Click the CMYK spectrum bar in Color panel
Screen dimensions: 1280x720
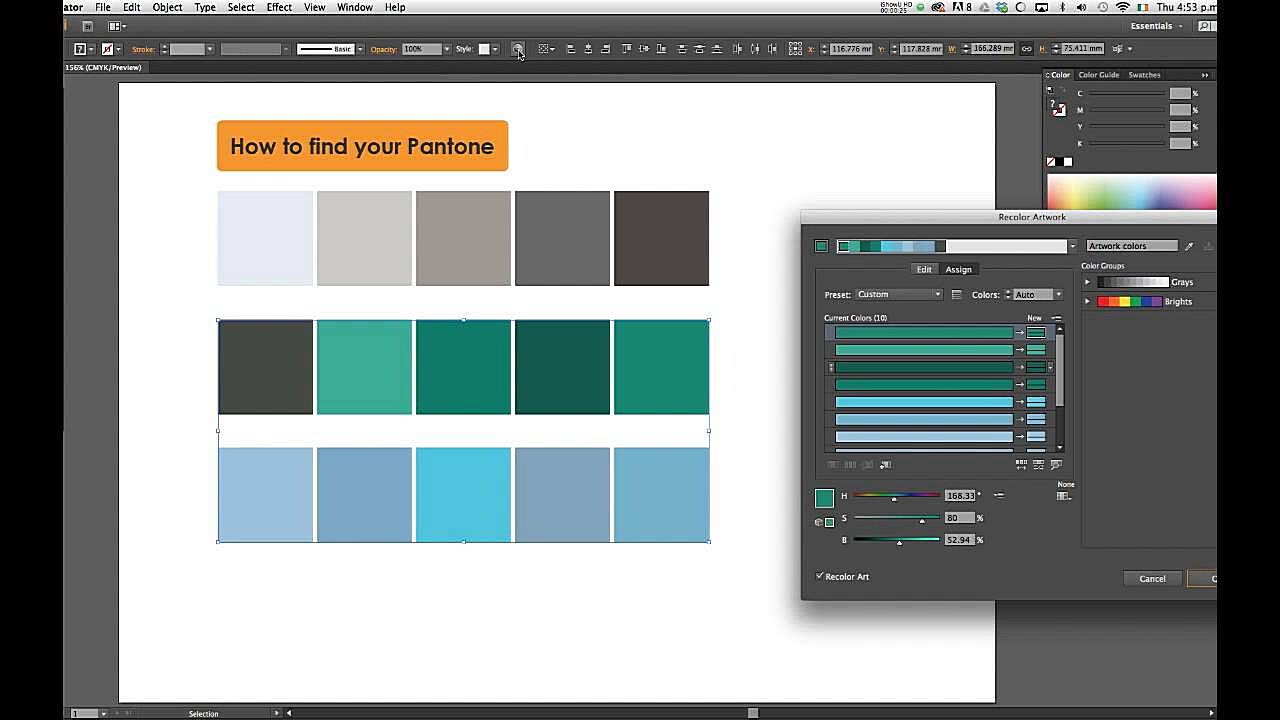[1131, 191]
